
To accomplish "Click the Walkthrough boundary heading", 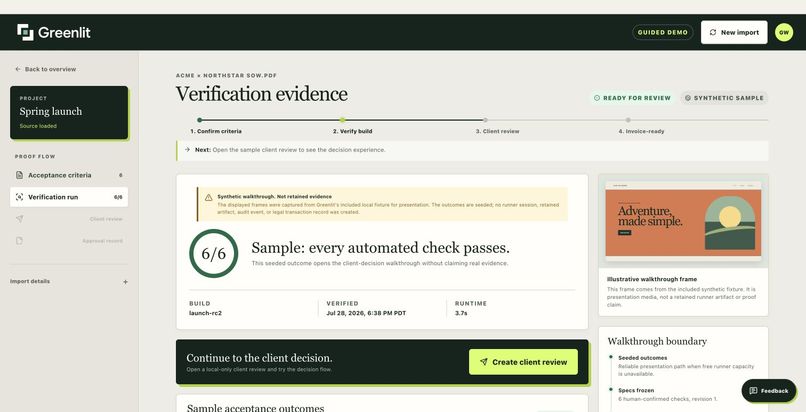I will 657,341.
